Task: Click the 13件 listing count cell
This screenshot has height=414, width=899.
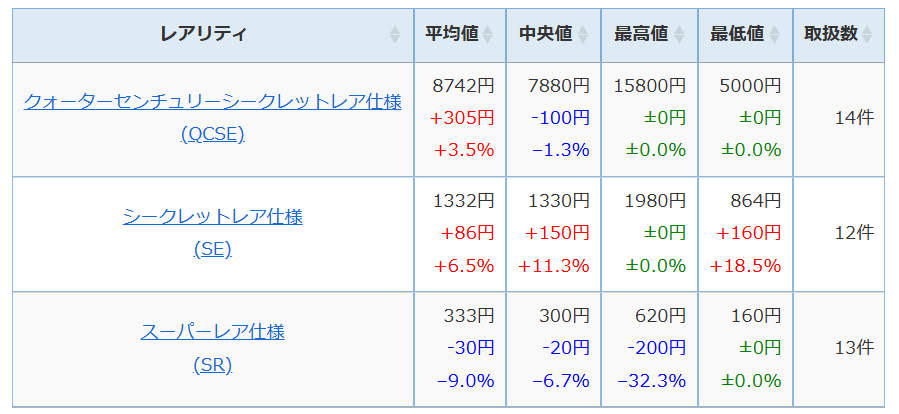Action: (x=854, y=348)
